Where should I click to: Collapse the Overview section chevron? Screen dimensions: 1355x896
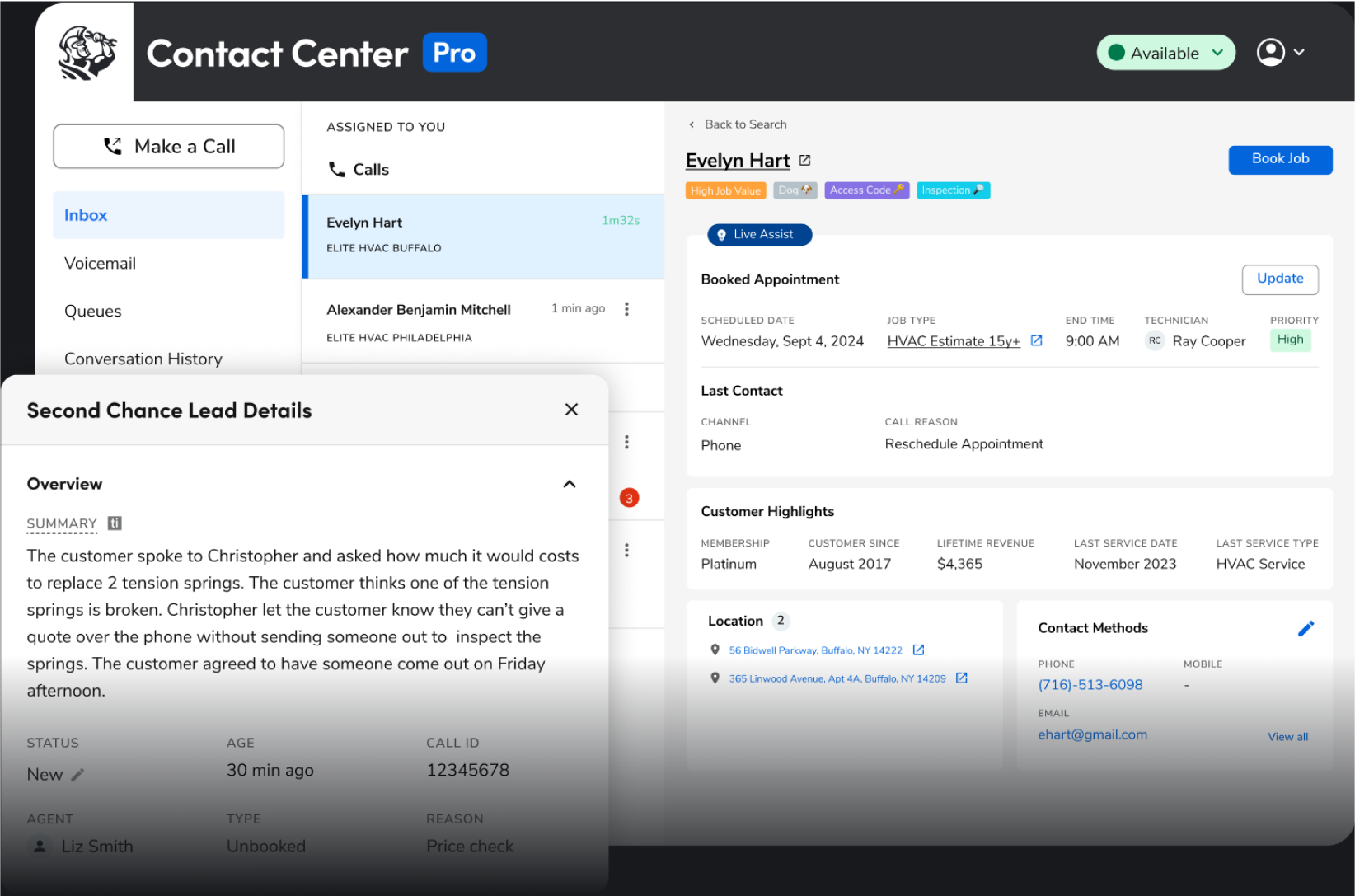tap(569, 484)
